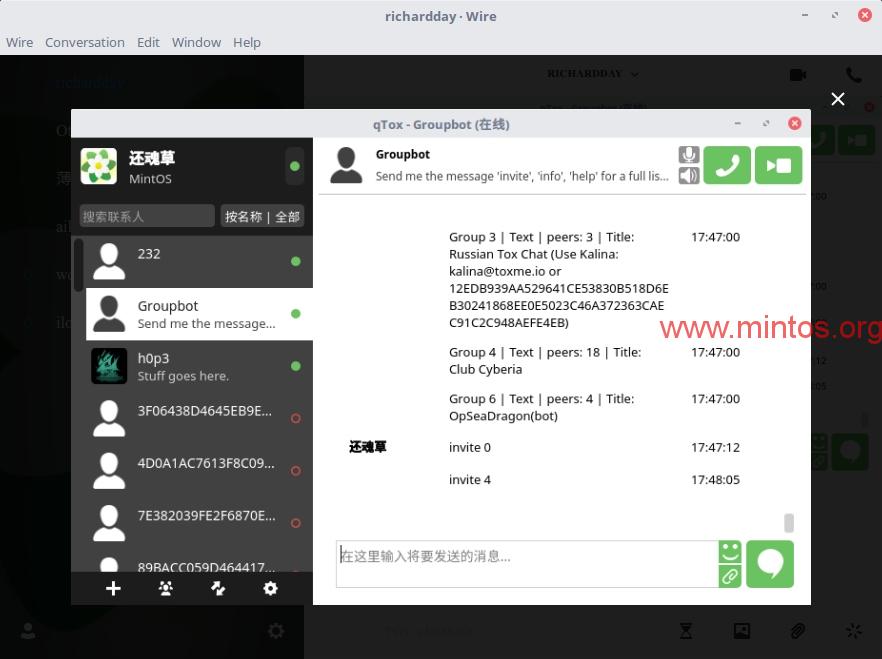This screenshot has height=659, width=882.
Task: Open the Conversation menu
Action: pyautogui.click(x=85, y=43)
